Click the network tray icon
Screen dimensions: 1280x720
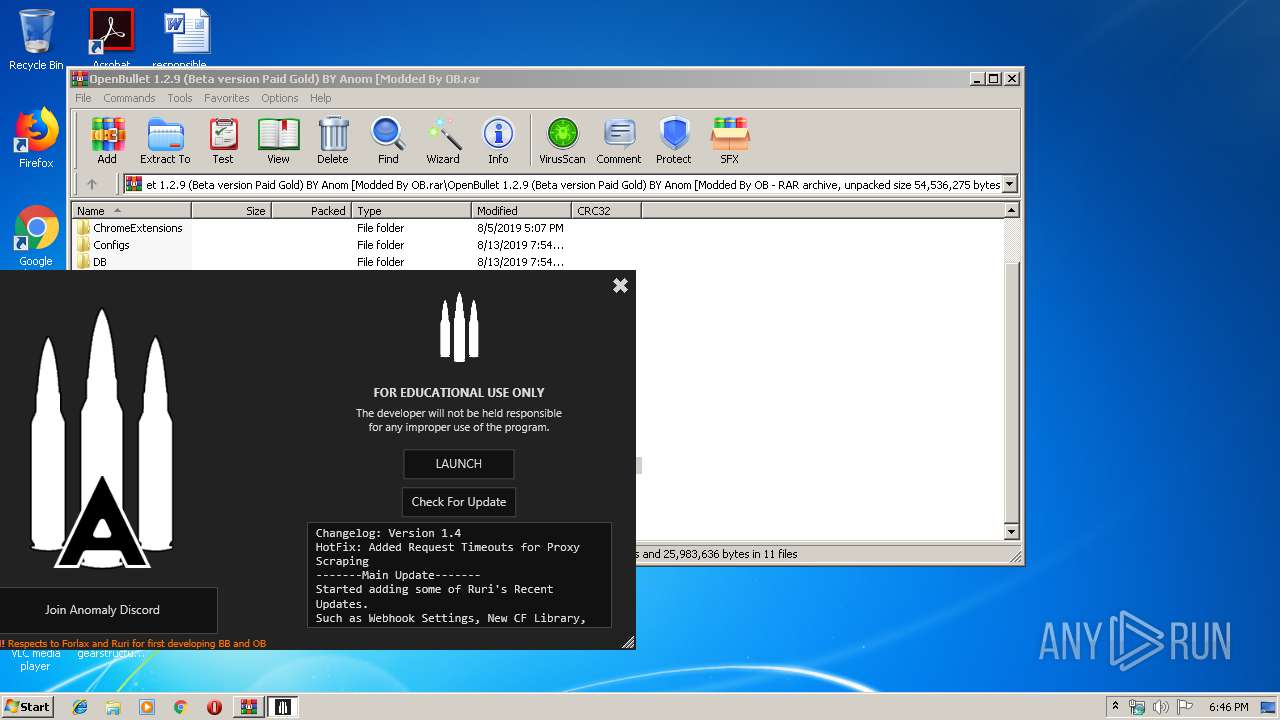tap(1137, 707)
